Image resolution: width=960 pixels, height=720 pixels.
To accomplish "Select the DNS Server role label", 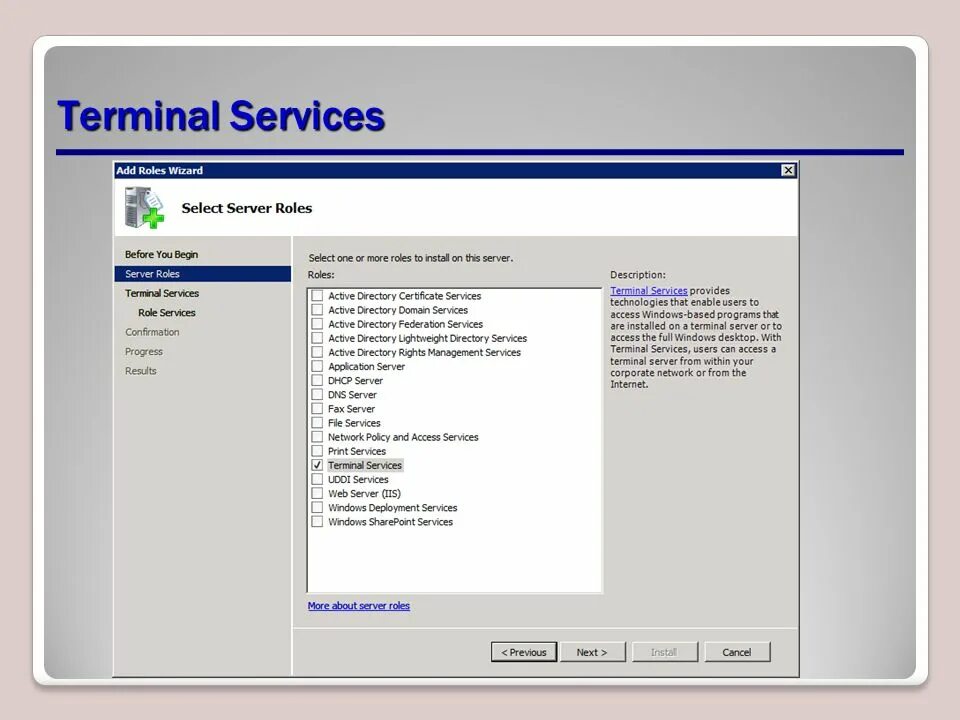I will point(352,394).
